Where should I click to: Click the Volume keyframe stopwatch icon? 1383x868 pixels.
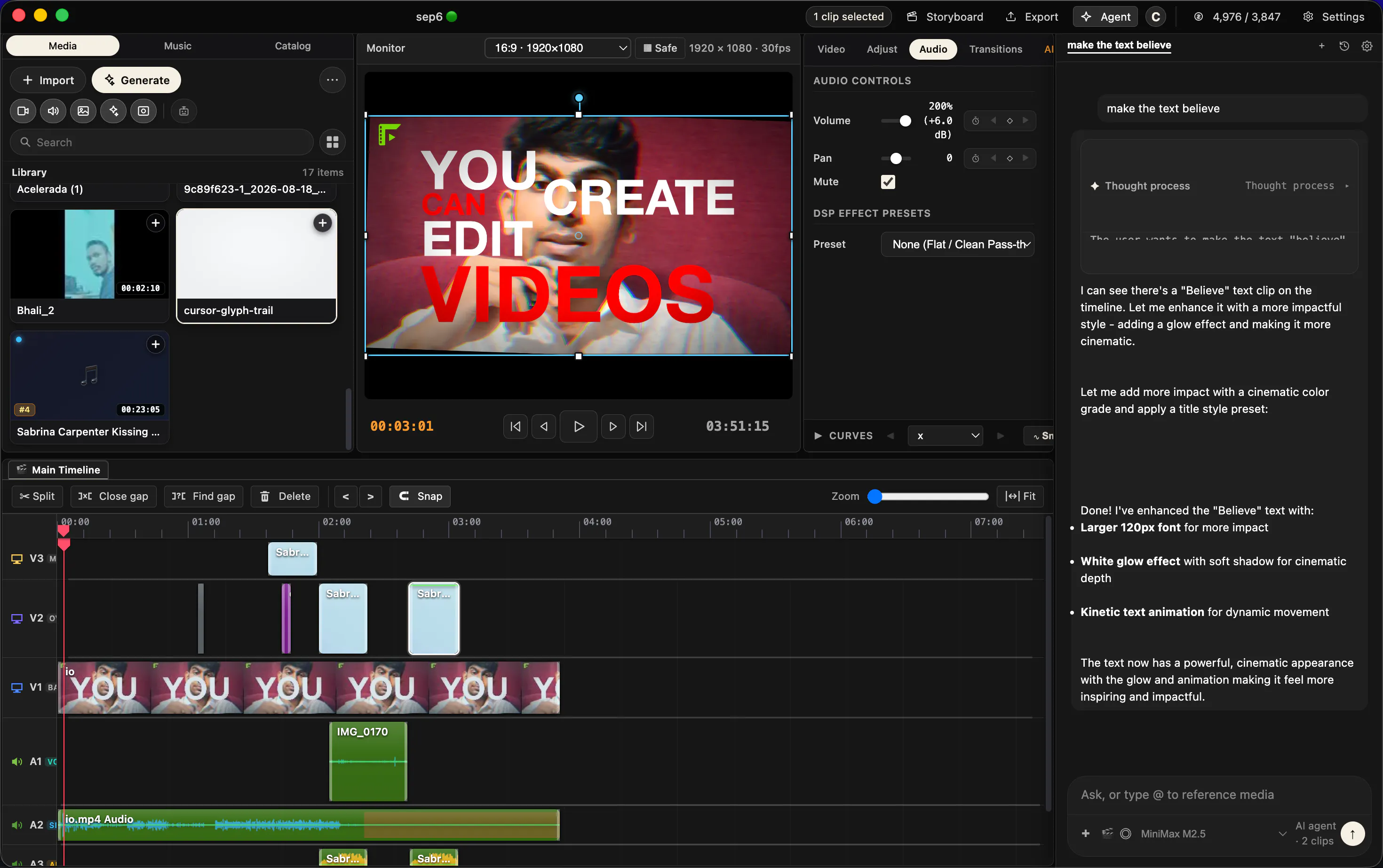tap(975, 120)
